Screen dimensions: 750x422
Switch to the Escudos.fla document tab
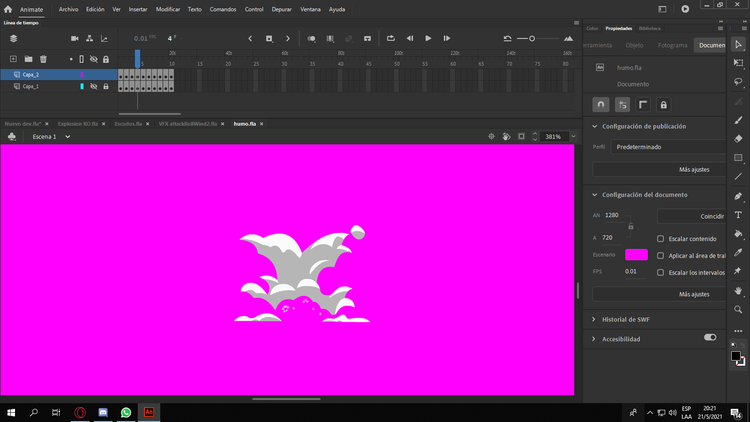[128, 123]
